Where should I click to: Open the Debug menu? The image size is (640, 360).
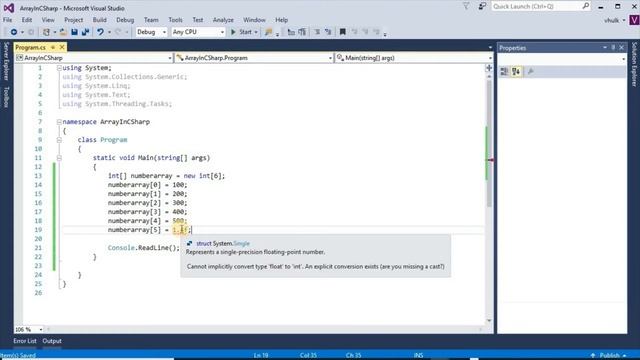pos(125,20)
